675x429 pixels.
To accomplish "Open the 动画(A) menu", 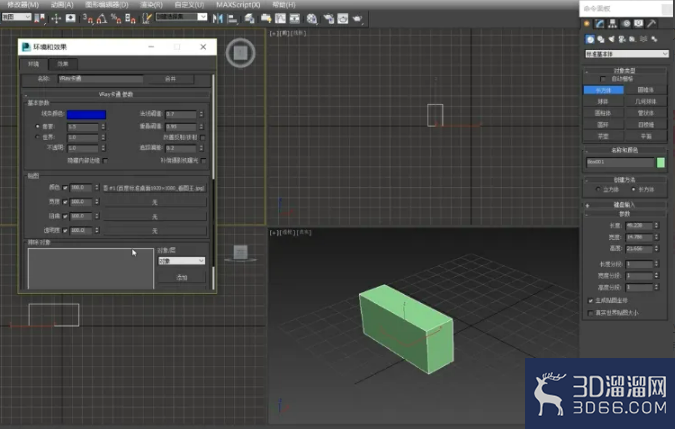I will pos(62,5).
